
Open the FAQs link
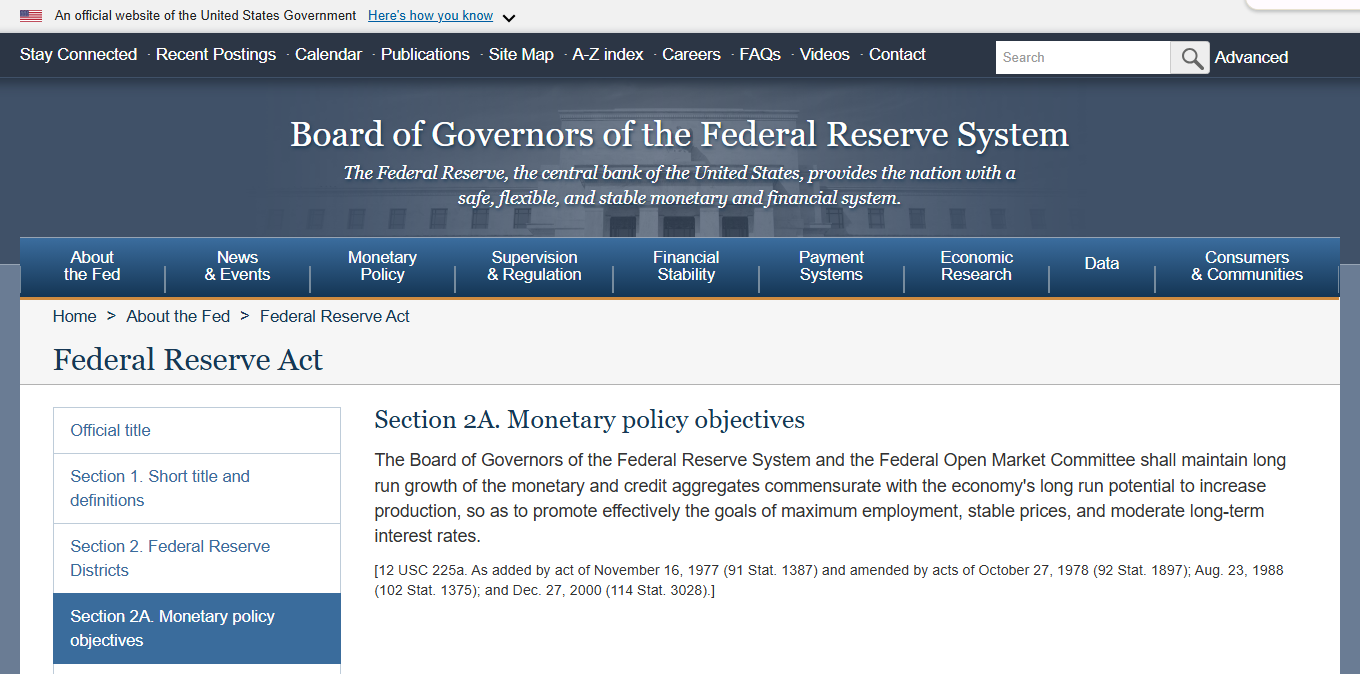point(760,54)
